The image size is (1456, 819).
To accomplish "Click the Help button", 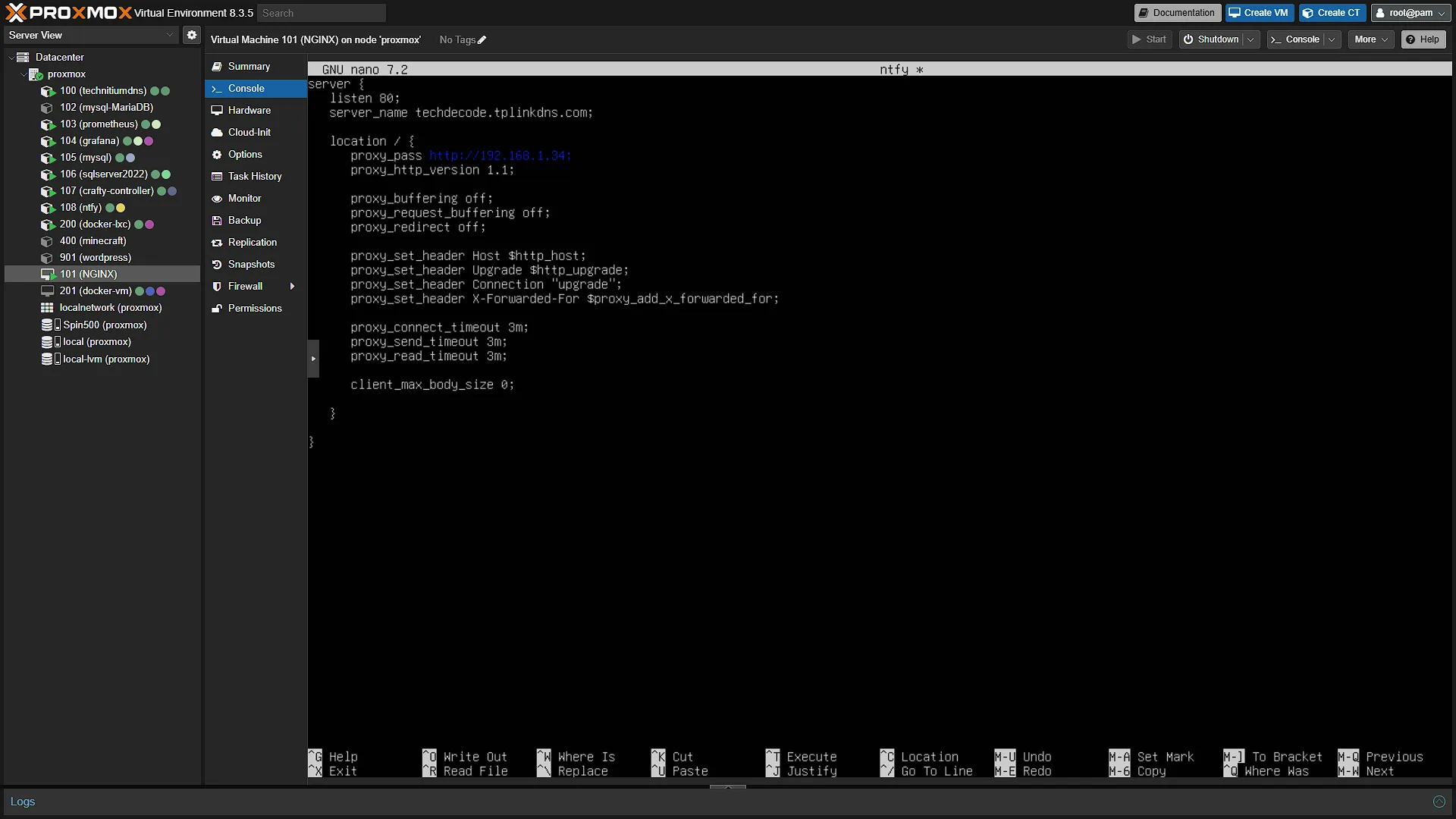I will tap(1423, 39).
